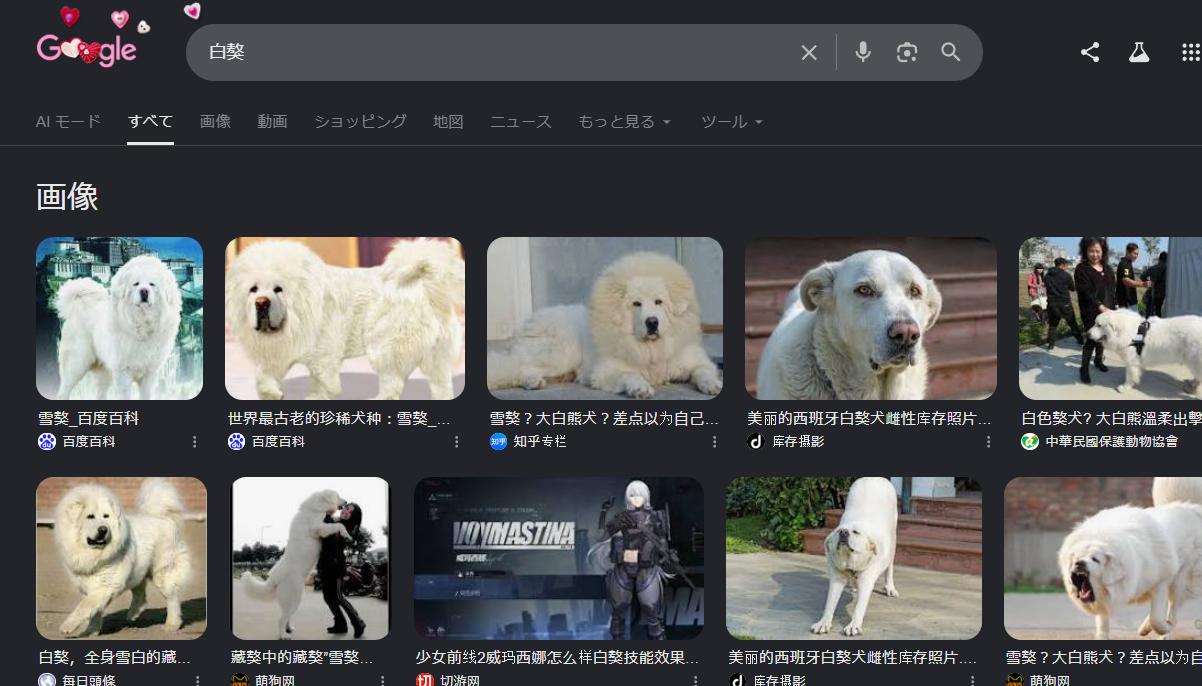1202x686 pixels.
Task: Open the 雪獒_百度百科 result link
Action: (x=88, y=419)
